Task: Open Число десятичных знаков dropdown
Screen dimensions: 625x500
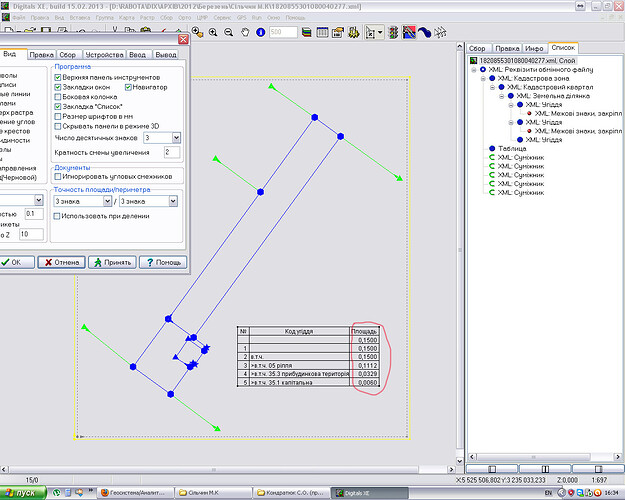Action: (176, 138)
